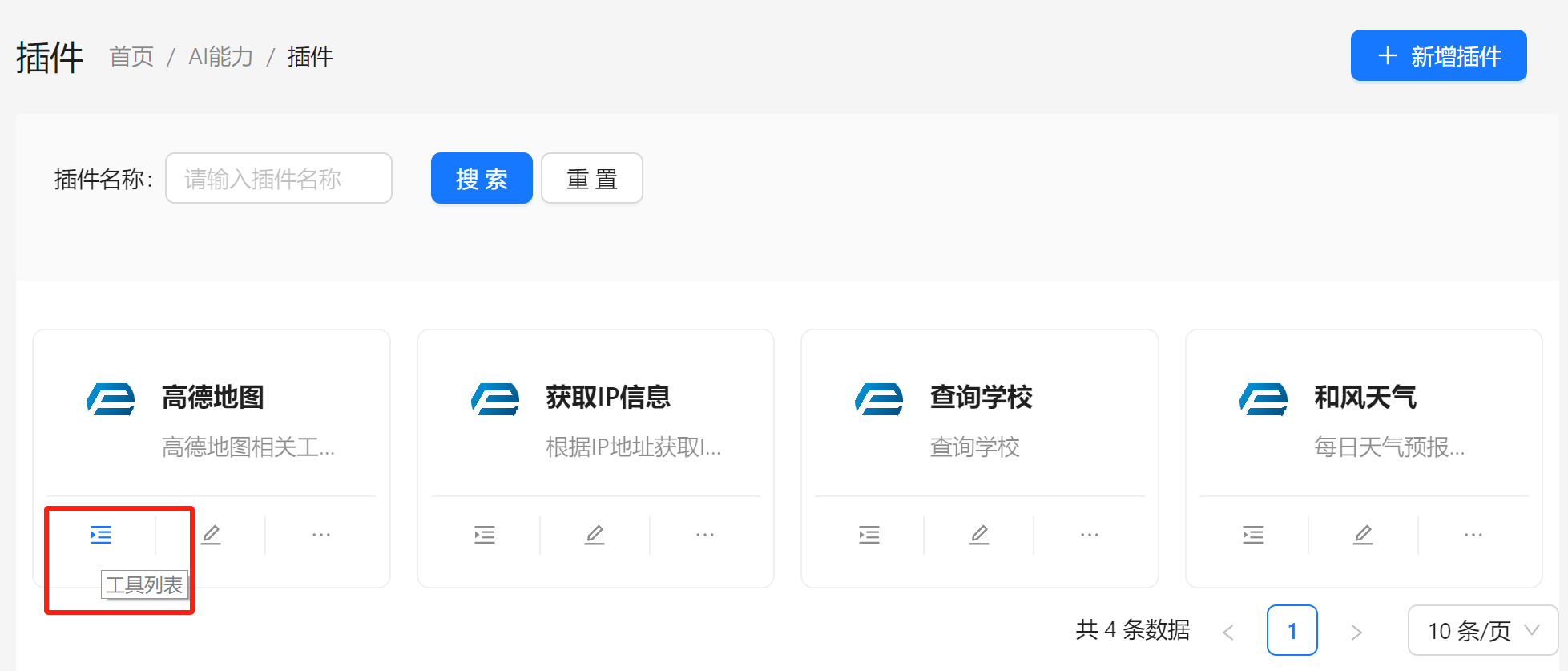1568x671 pixels.
Task: Open tool list for 高德地图 plugin
Action: (101, 535)
